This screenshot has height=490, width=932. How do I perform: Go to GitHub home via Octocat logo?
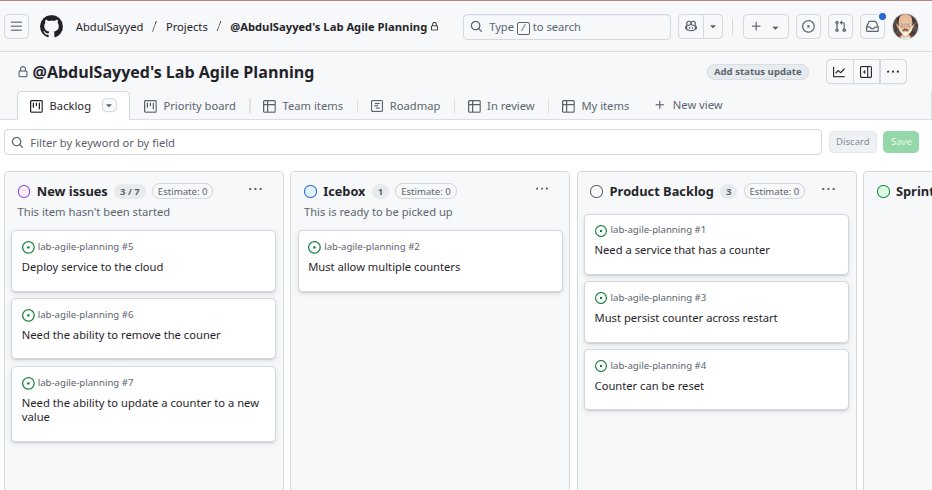51,27
